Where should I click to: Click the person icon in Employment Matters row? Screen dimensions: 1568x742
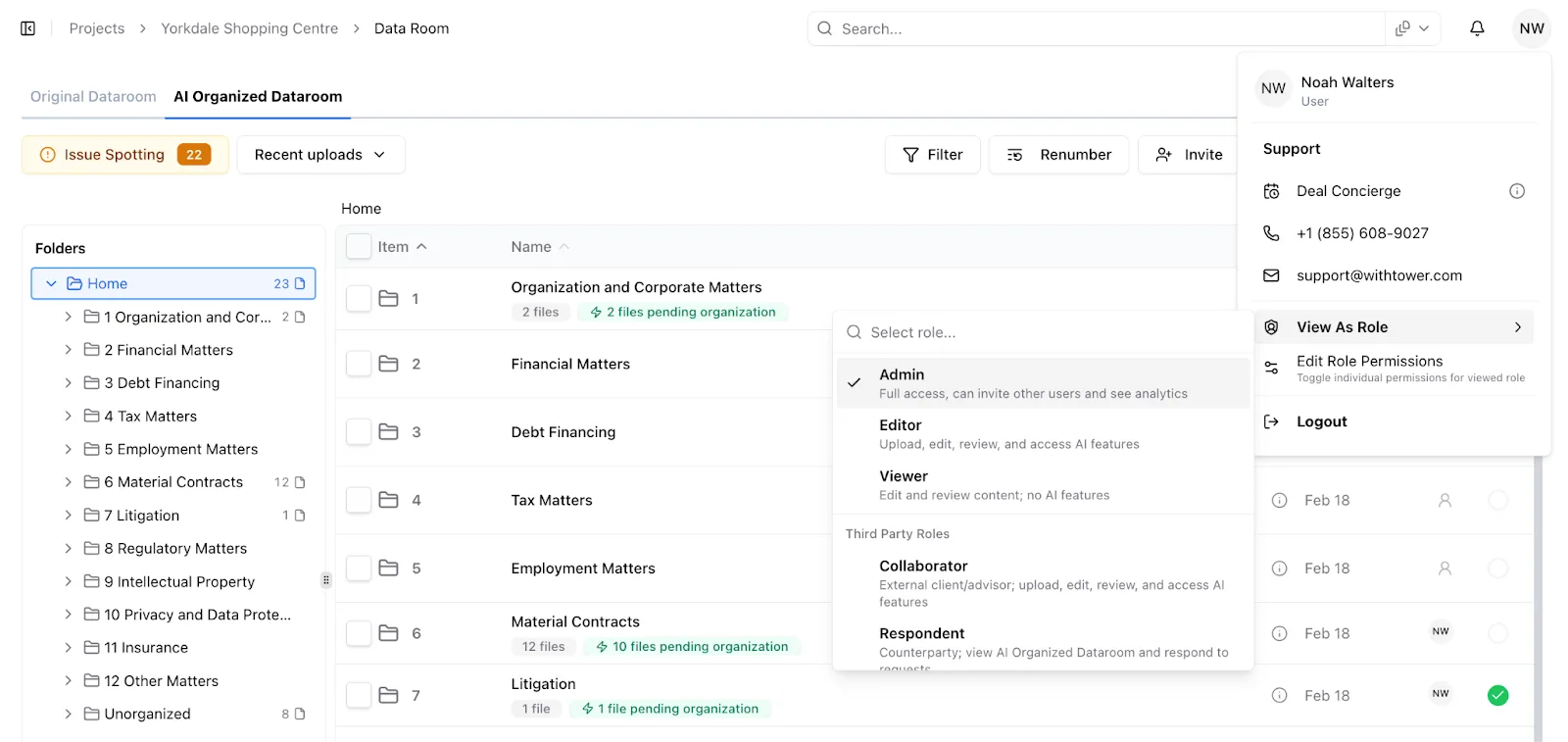coord(1445,569)
